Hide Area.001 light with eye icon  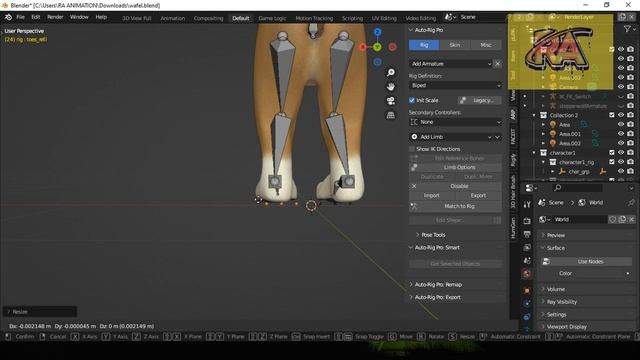point(621,134)
